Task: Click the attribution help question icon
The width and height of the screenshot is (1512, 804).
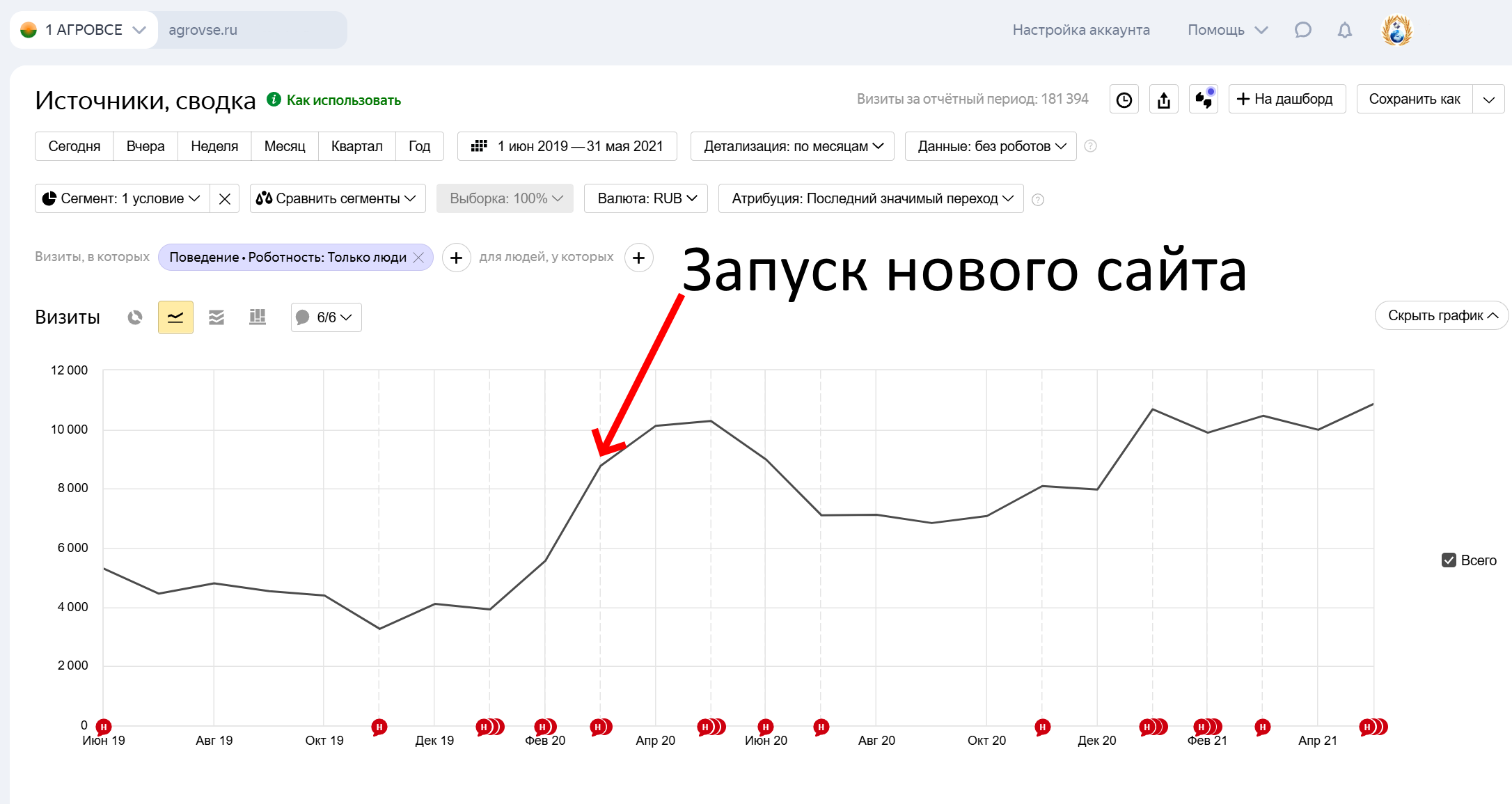Action: pyautogui.click(x=1037, y=200)
